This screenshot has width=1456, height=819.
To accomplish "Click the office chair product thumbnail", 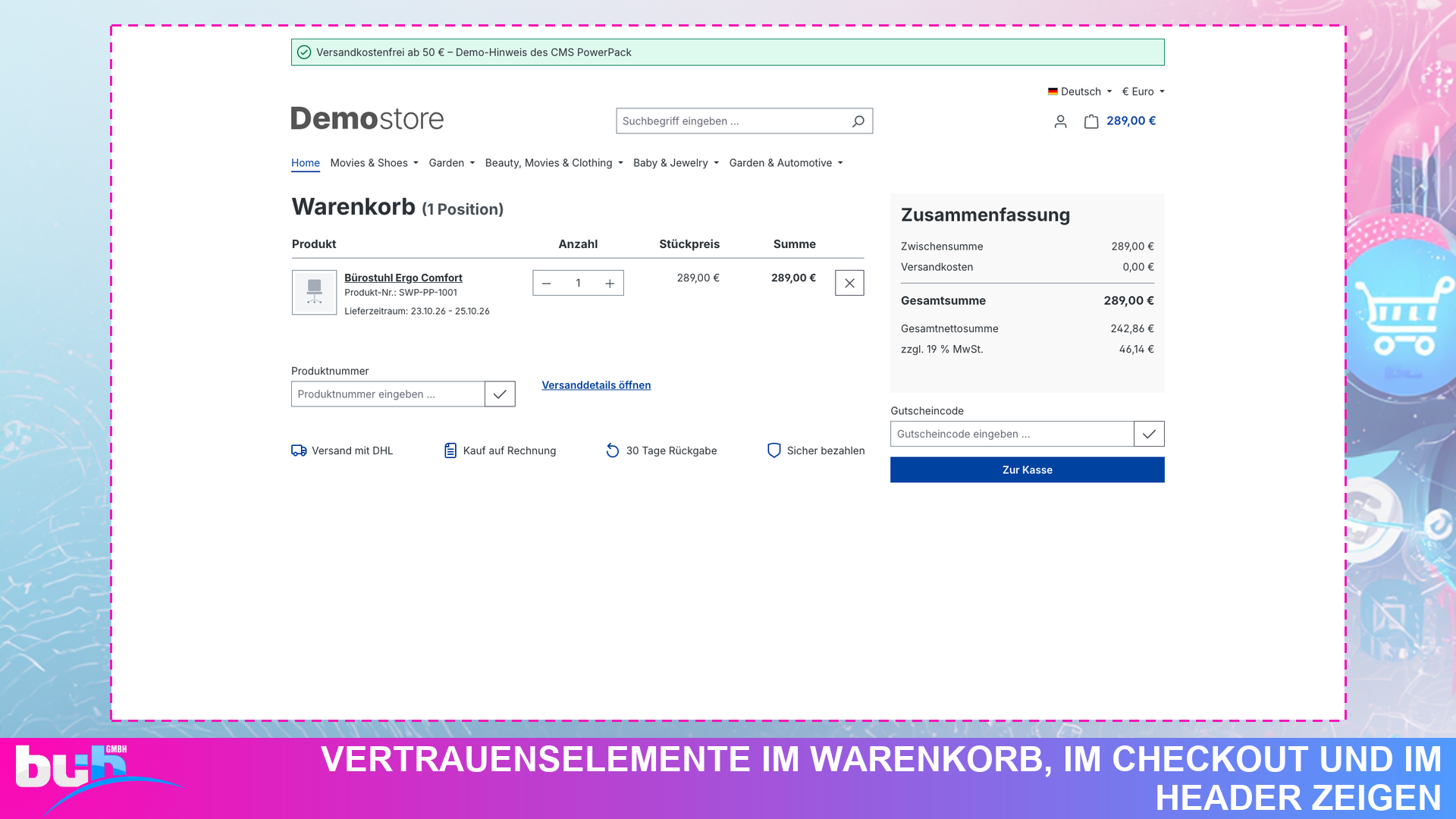I will coord(314,292).
